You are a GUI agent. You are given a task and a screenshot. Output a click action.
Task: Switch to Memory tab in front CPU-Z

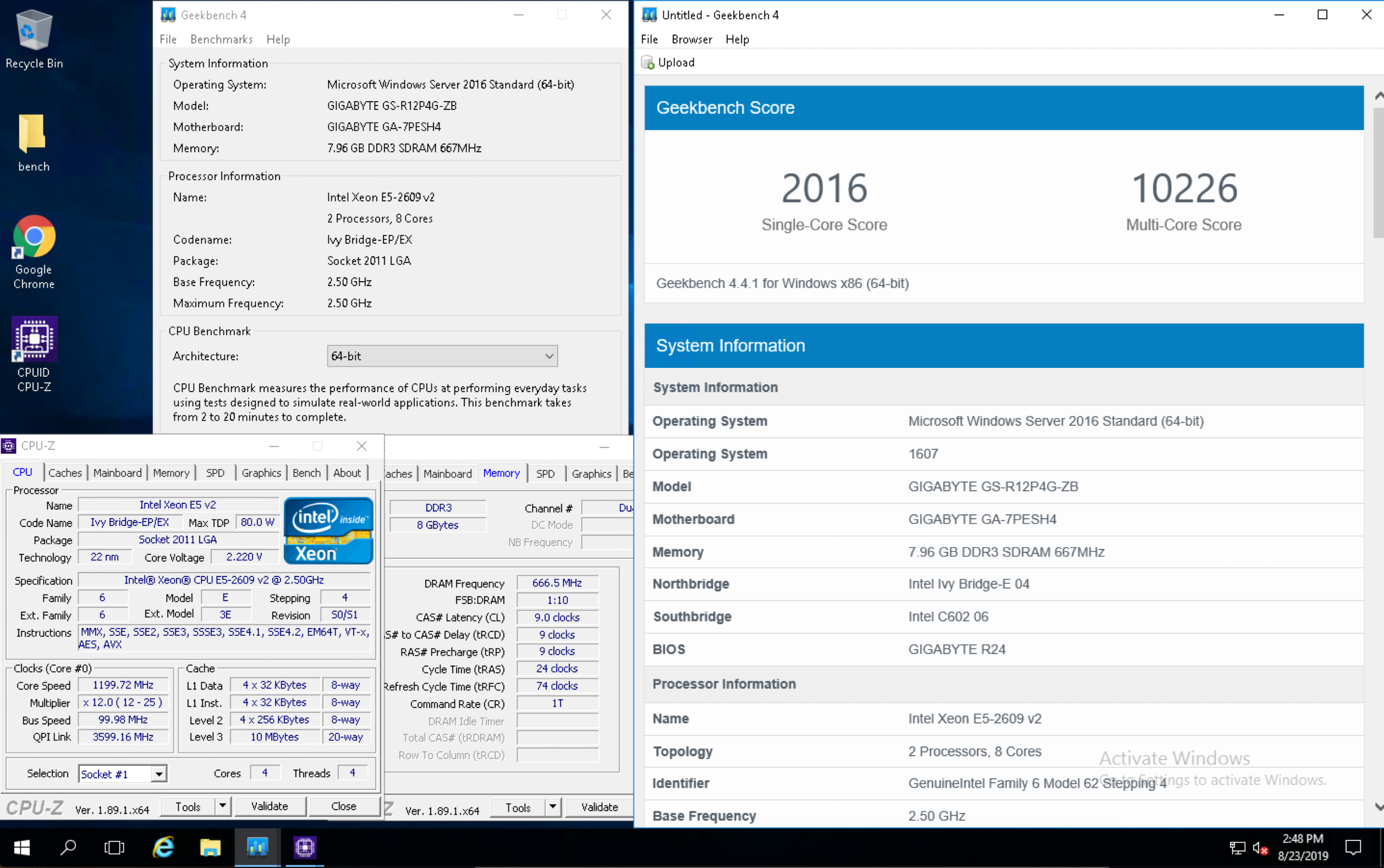(x=171, y=473)
